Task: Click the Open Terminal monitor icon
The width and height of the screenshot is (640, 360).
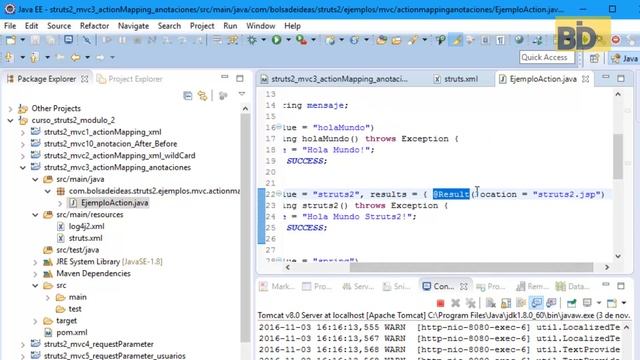Action: [x=69, y=40]
